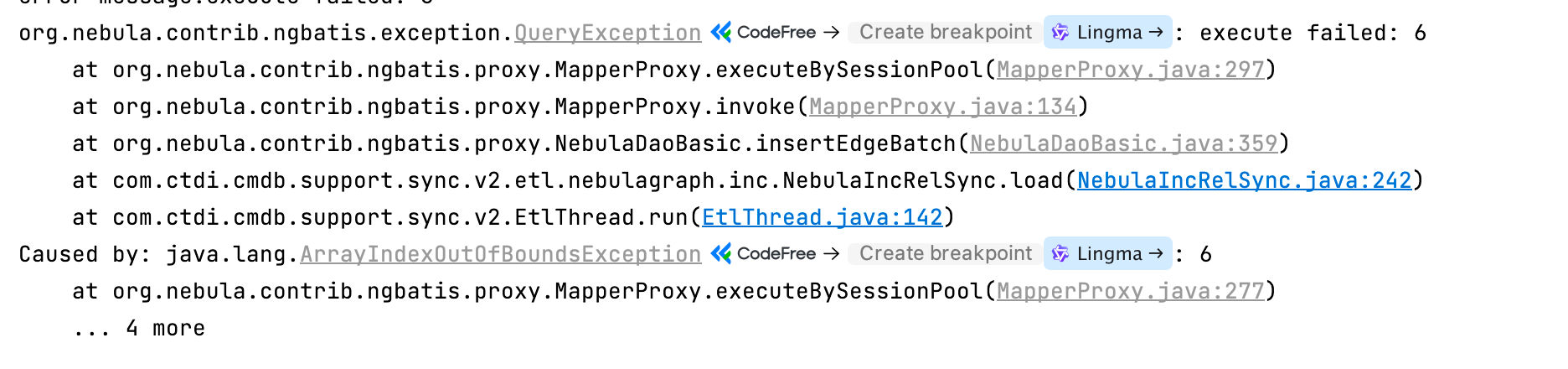Screen dimensions: 1568x369
Task: Jump to MapperProxy.java:277 under Caused by
Action: click(x=1130, y=292)
